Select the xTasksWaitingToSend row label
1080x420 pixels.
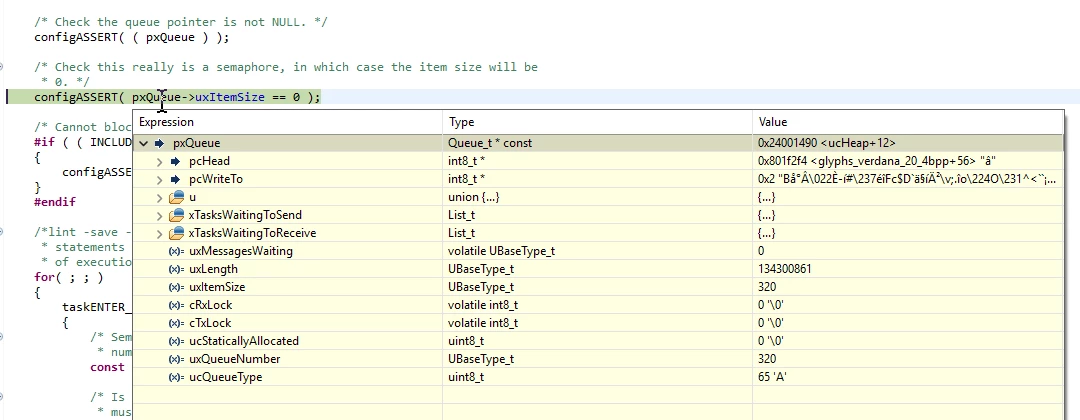pos(245,215)
